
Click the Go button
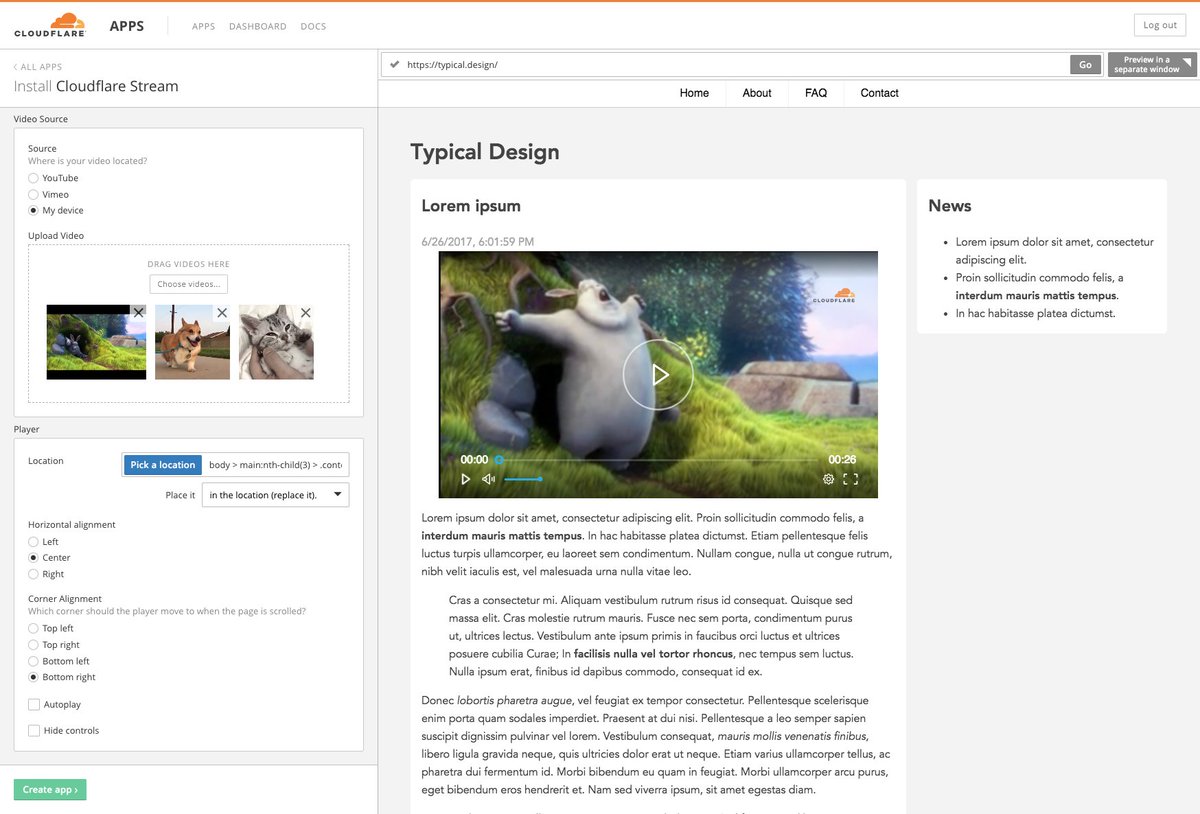click(1085, 64)
